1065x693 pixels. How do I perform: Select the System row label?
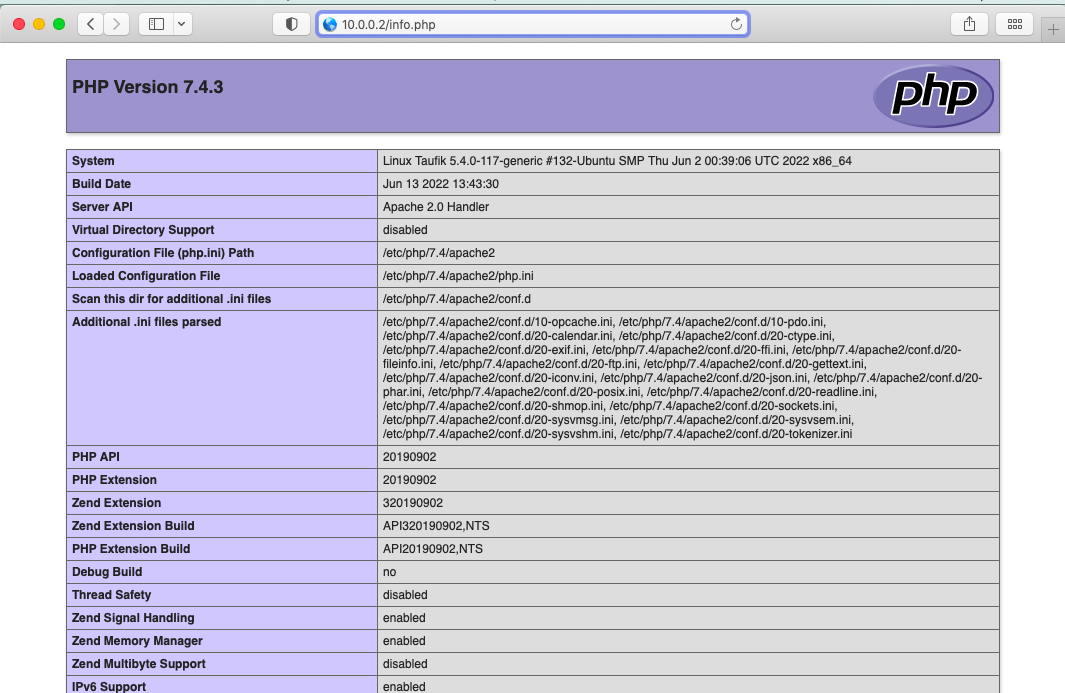[93, 161]
